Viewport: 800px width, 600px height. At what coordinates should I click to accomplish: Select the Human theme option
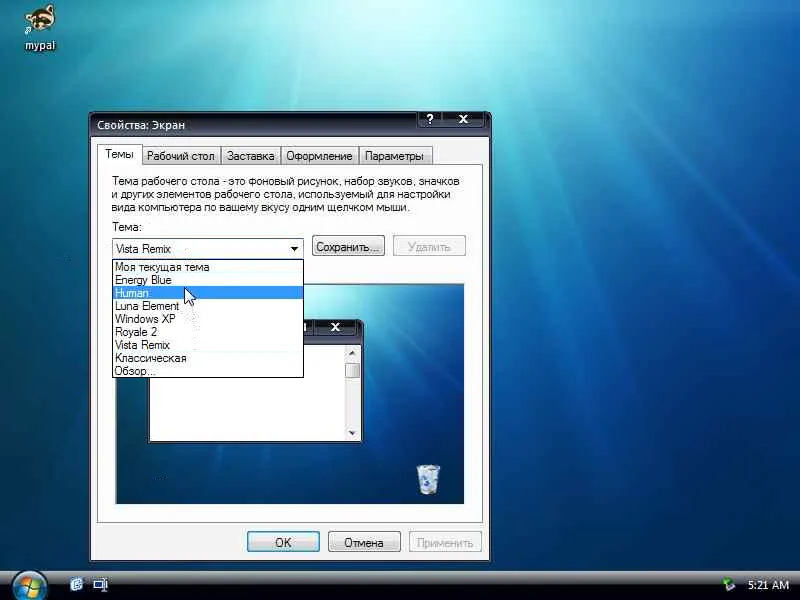point(208,293)
